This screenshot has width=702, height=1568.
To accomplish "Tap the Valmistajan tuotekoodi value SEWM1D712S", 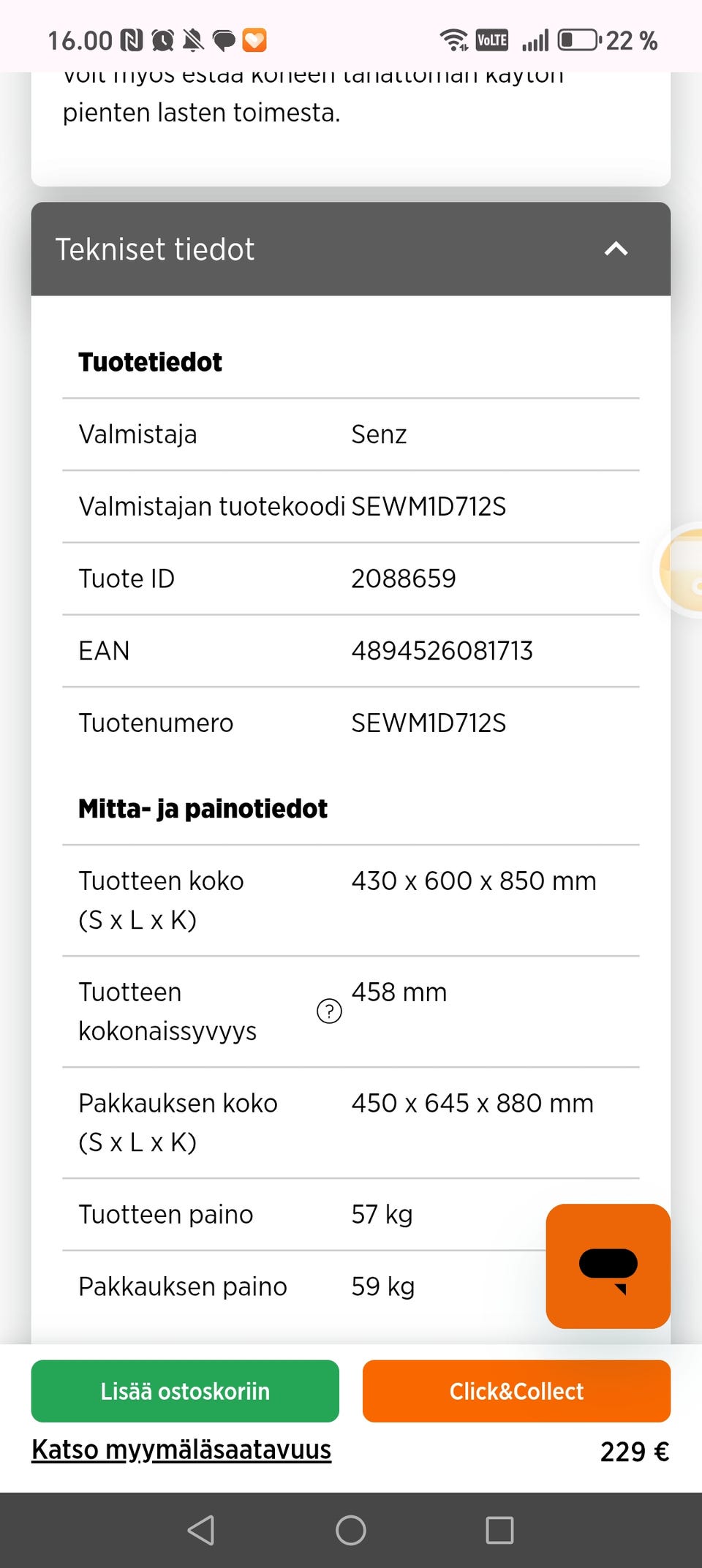I will click(x=429, y=507).
